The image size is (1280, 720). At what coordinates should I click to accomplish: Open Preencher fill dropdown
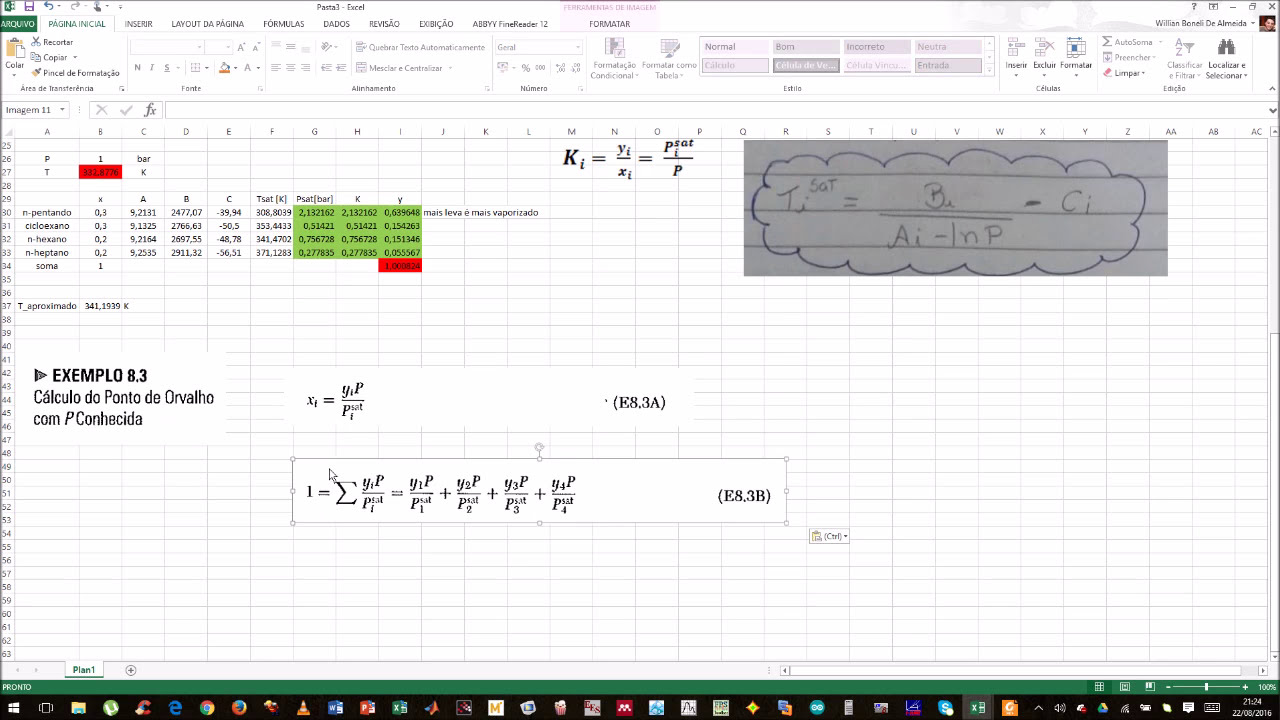click(x=1131, y=57)
